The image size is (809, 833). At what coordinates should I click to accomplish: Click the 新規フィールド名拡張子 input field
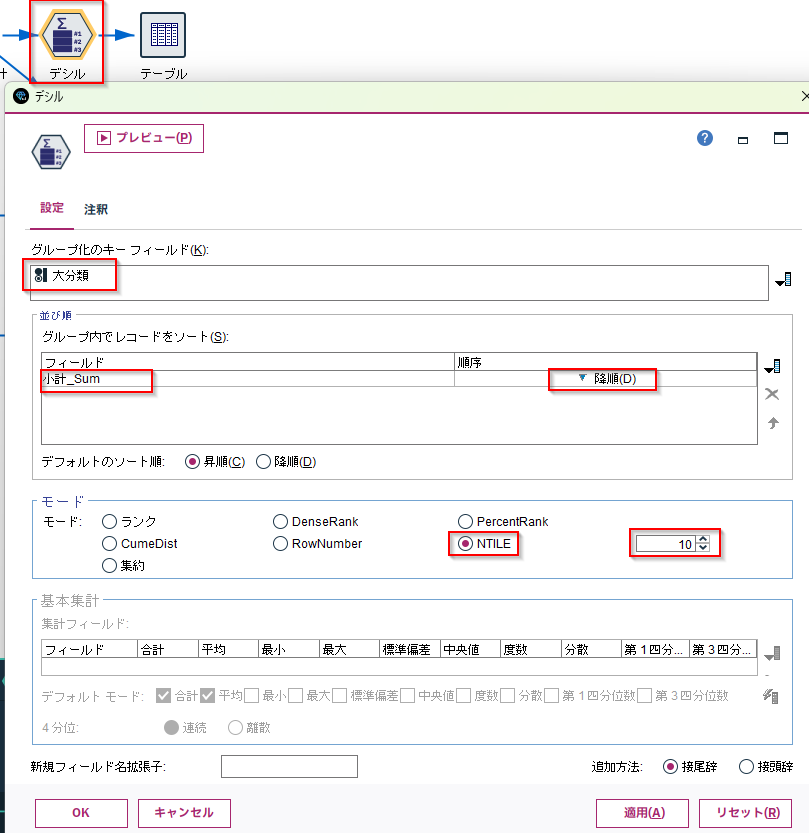pyautogui.click(x=289, y=767)
